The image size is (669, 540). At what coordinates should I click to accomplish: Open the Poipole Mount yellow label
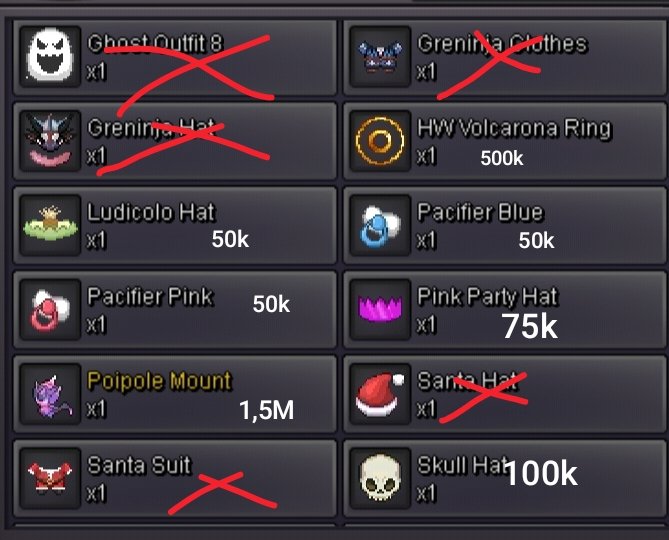[x=160, y=381]
